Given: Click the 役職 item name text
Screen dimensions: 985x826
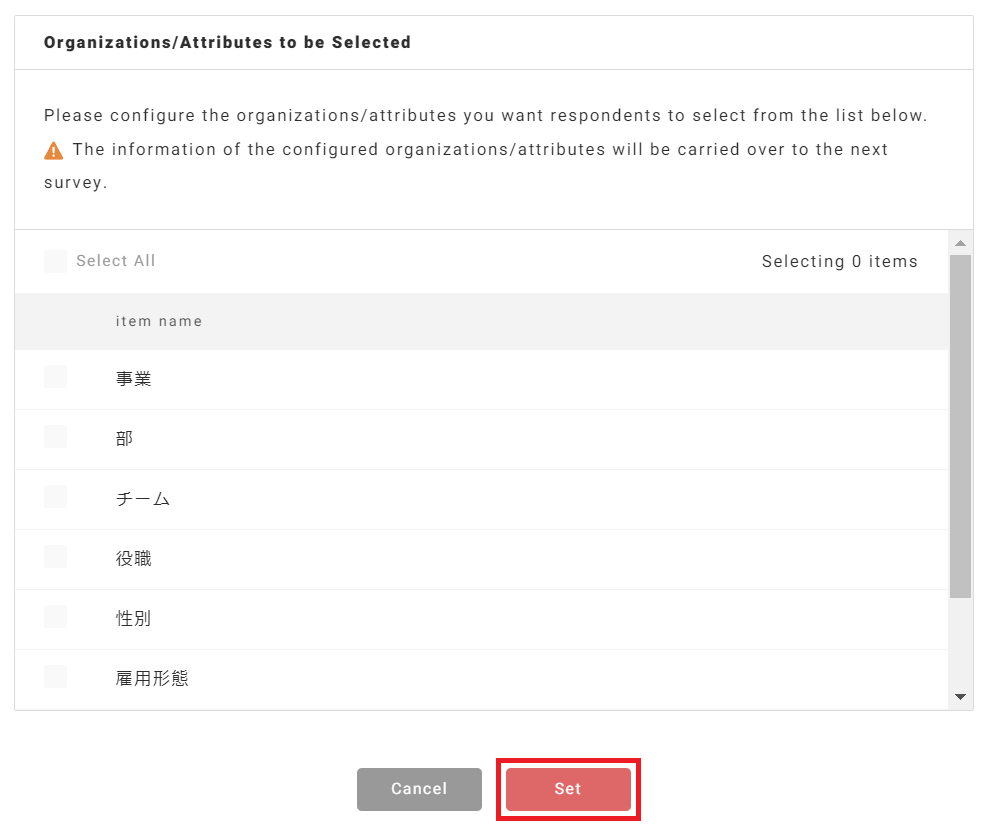Looking at the screenshot, I should [133, 559].
